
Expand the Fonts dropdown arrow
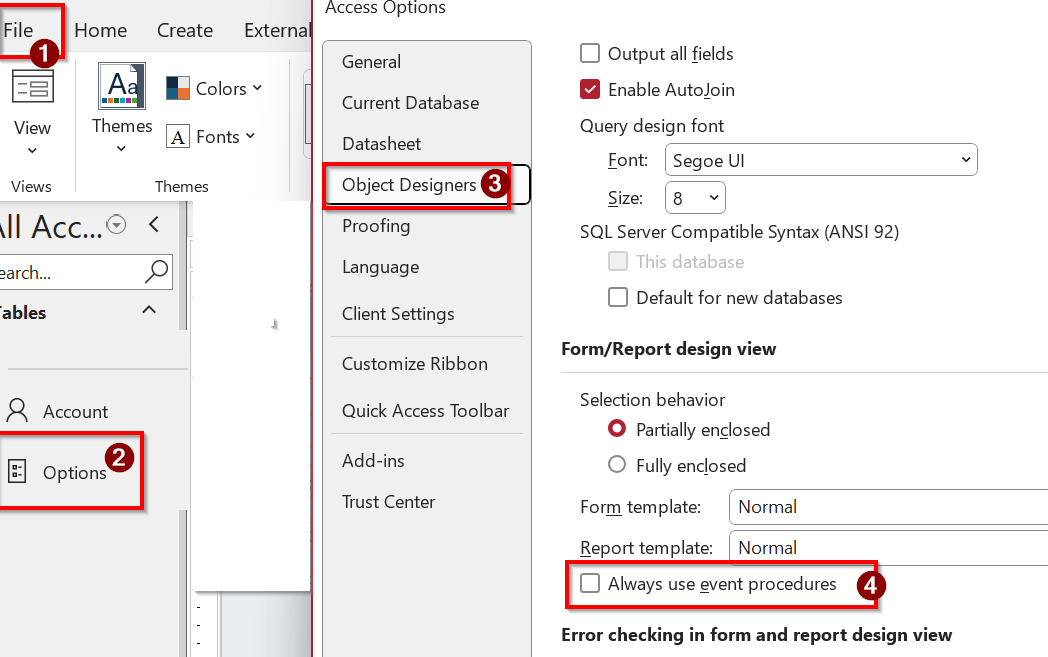coord(250,136)
